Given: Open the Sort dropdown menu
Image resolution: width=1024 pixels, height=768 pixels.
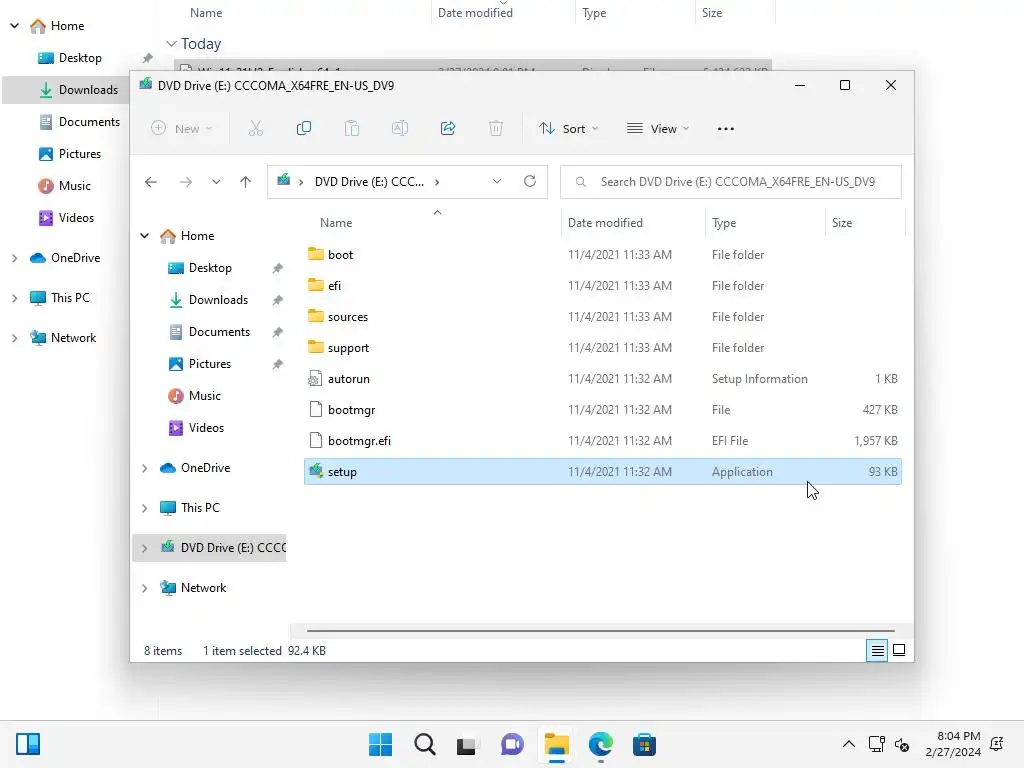Looking at the screenshot, I should [x=568, y=129].
